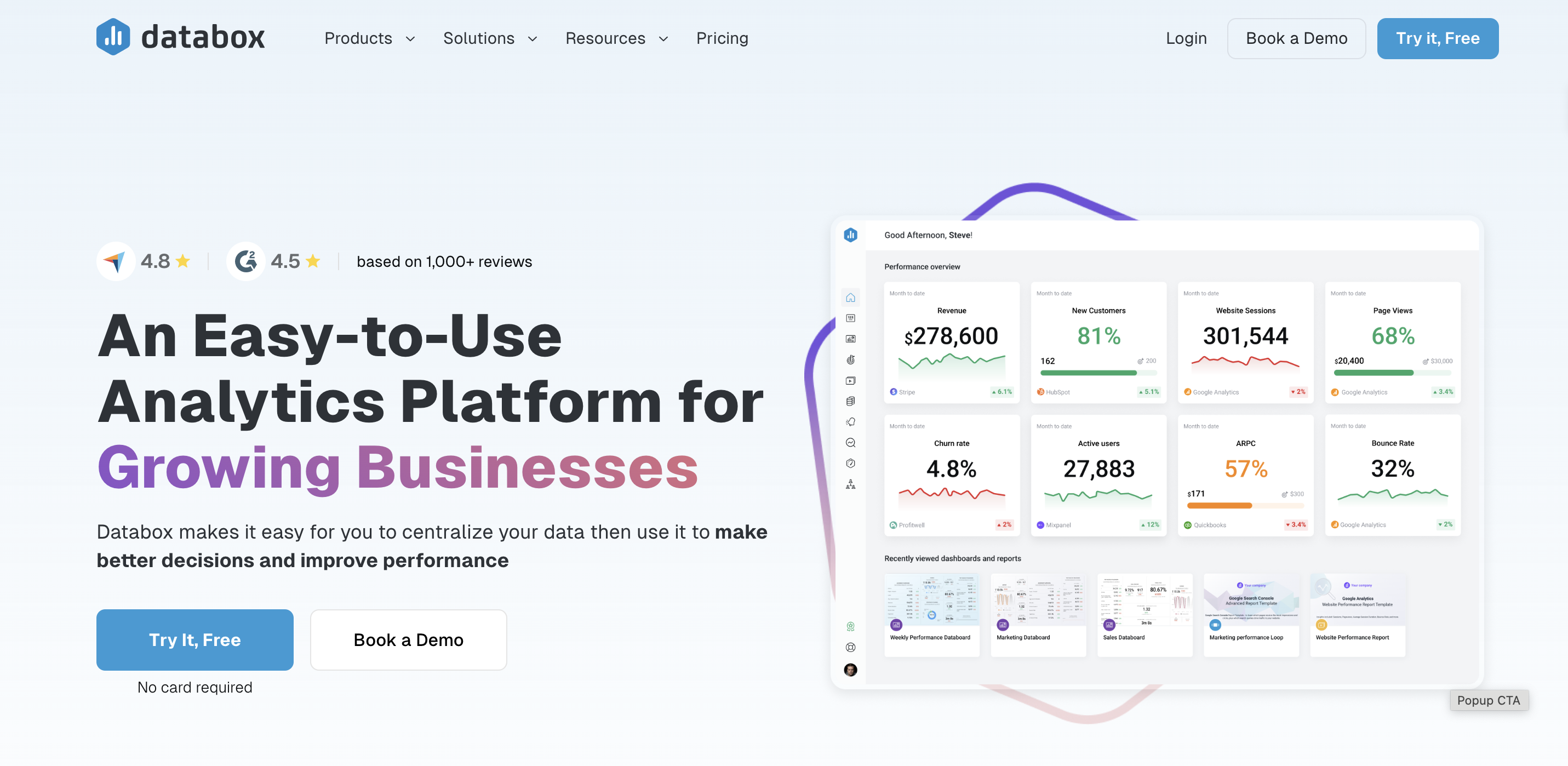Open the Pricing page
Viewport: 1568px width, 766px height.
tap(722, 38)
